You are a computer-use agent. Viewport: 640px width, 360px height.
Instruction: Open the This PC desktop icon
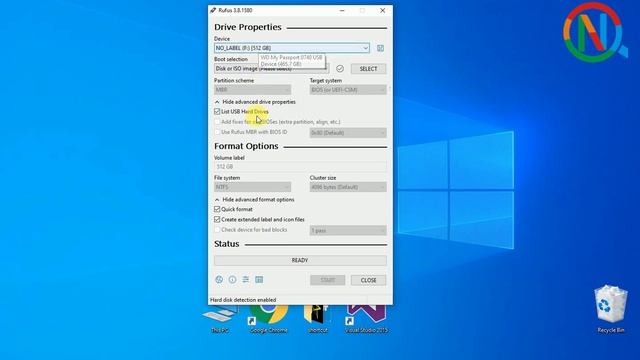click(220, 319)
